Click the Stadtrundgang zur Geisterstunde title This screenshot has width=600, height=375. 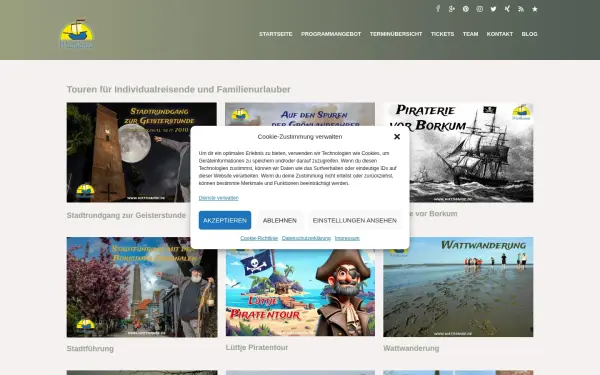(x=126, y=215)
